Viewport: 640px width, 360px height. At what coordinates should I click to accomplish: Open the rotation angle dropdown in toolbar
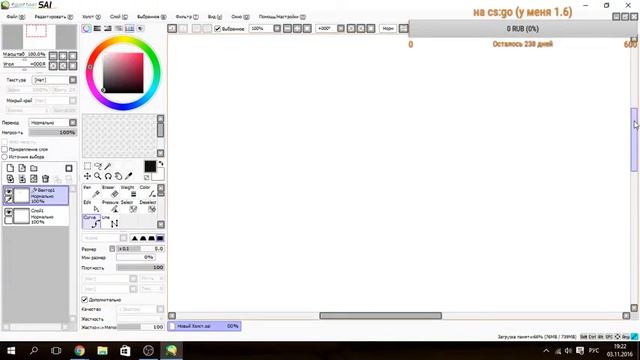(341, 29)
